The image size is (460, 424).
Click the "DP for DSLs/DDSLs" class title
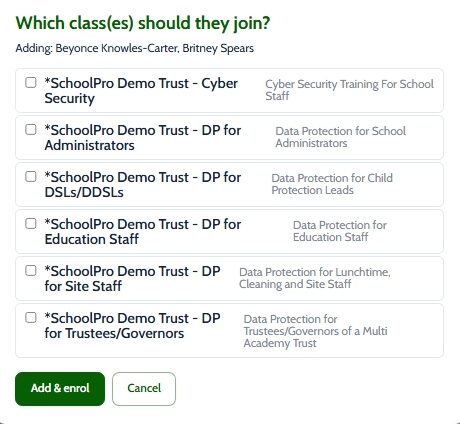coord(143,185)
